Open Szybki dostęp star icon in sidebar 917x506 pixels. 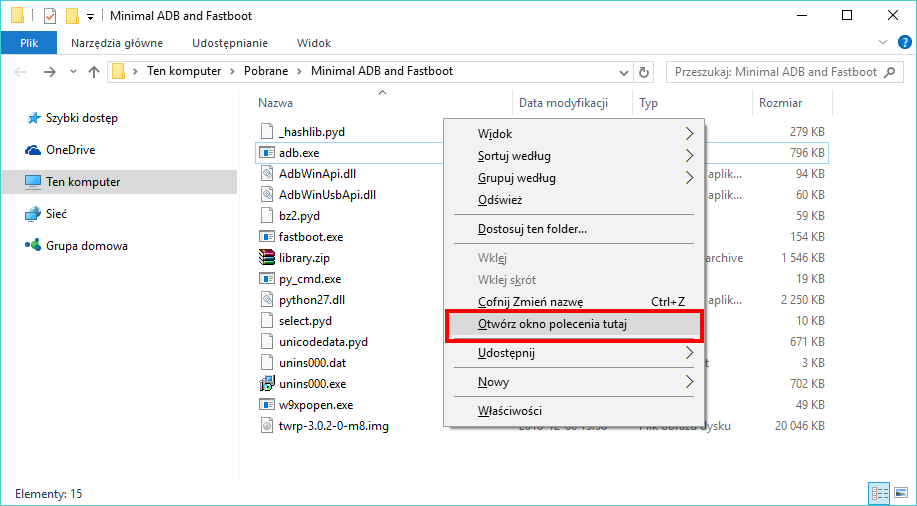coord(33,118)
